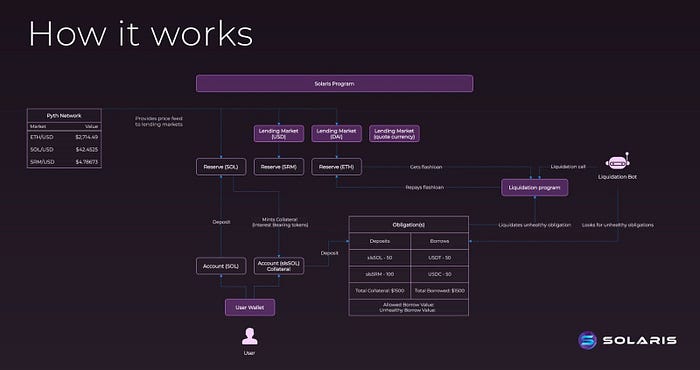Select the 'Total Collateral: $1500' cell
The image size is (700, 370).
pyautogui.click(x=379, y=291)
